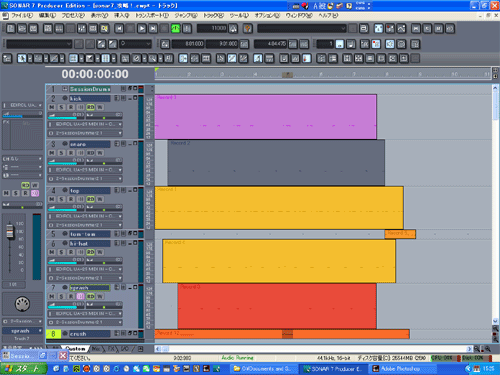
Task: Click the Snap to Grid icon
Action: (x=106, y=59)
